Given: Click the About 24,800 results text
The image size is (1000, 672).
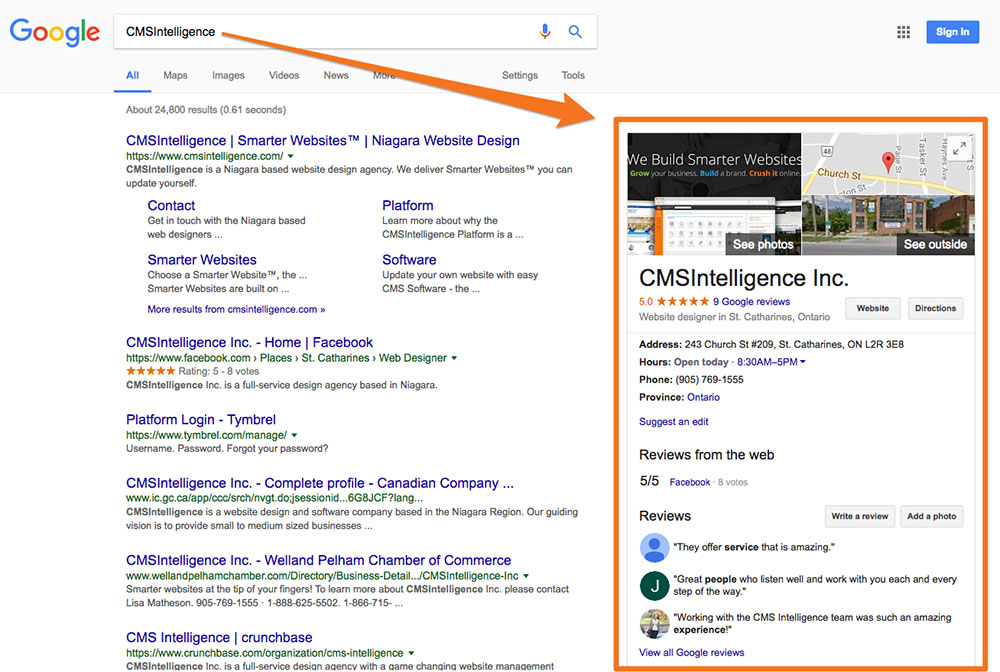Looking at the screenshot, I should 205,110.
